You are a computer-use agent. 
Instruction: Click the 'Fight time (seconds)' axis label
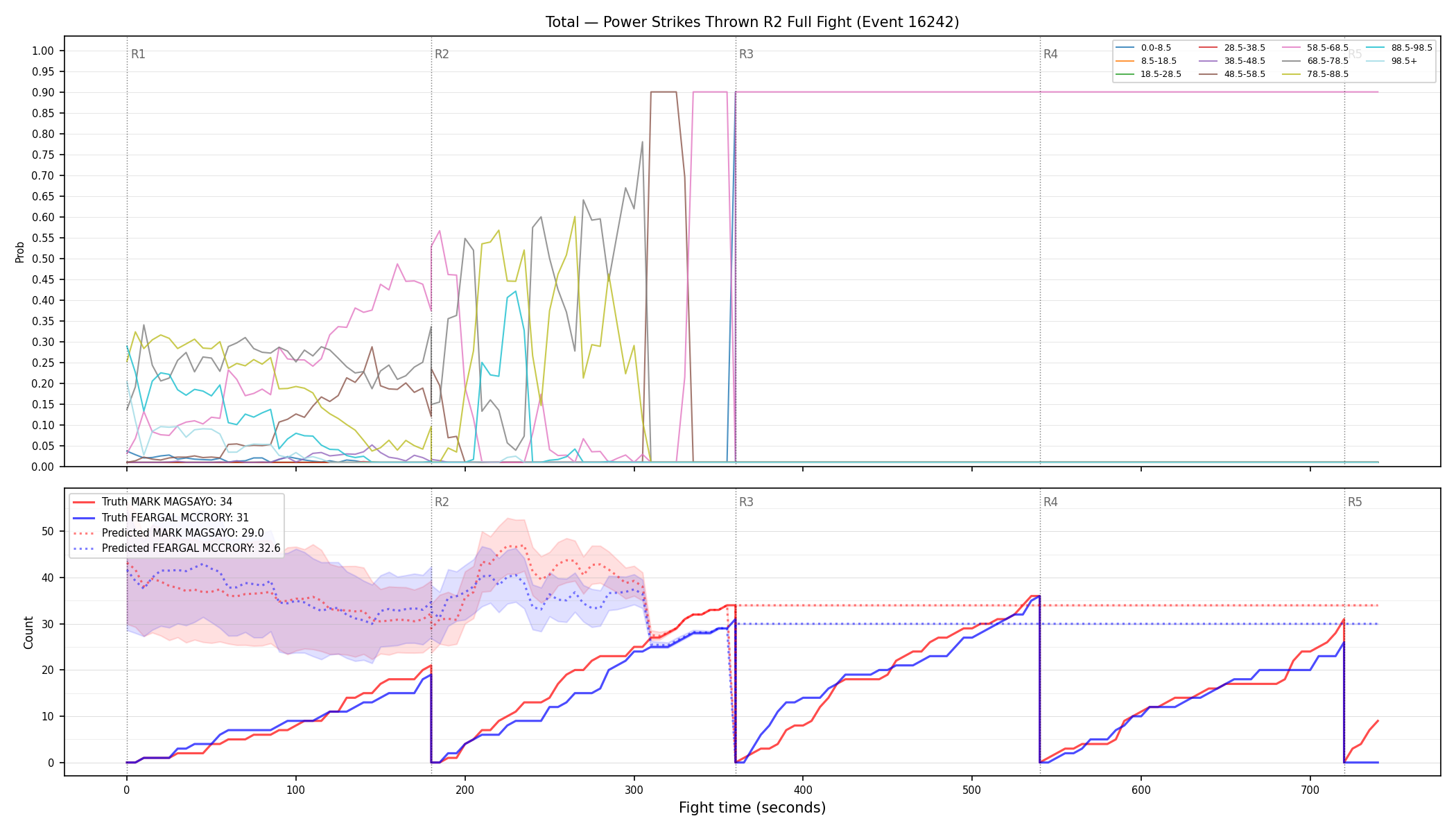752,808
